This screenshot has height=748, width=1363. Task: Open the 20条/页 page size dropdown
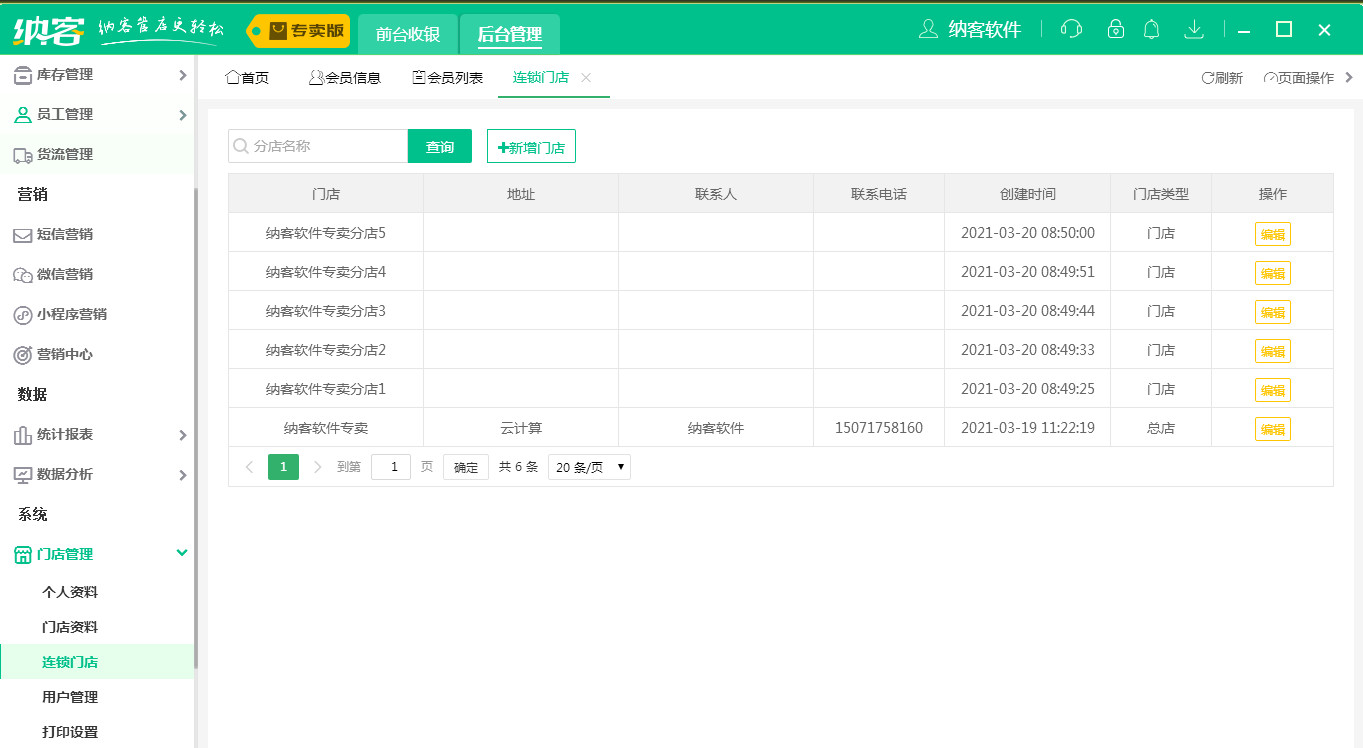coord(589,466)
